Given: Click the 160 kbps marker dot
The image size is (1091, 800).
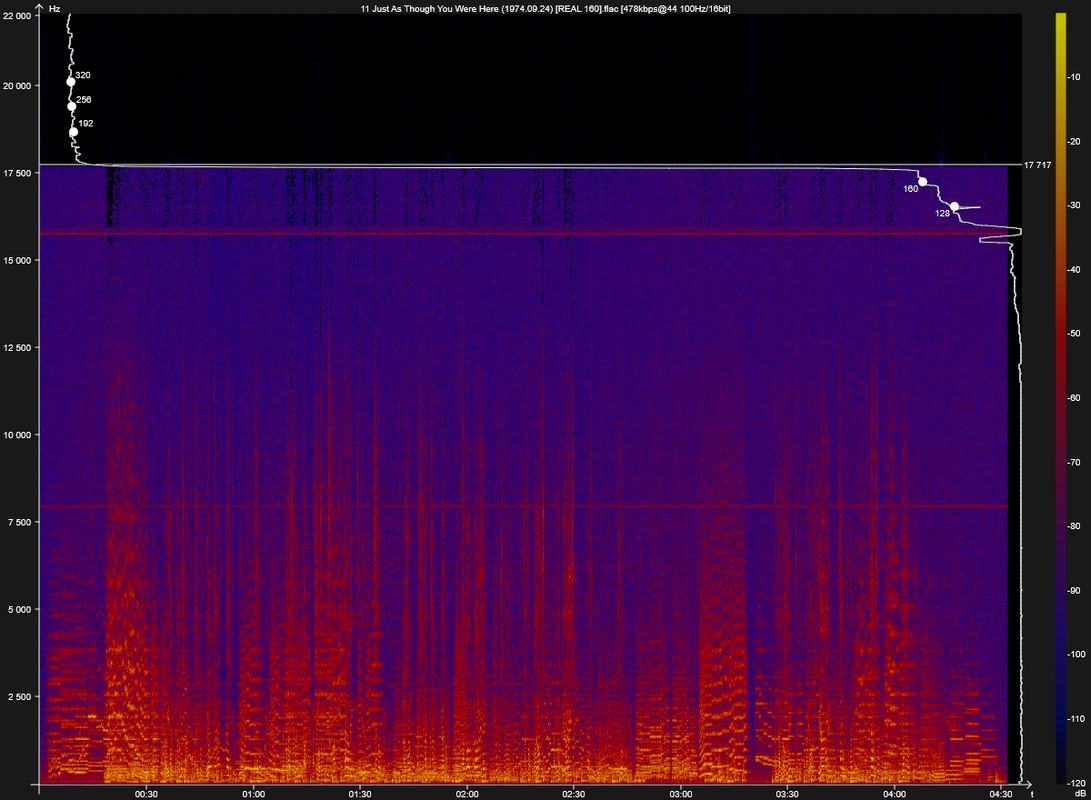Looking at the screenshot, I should (x=923, y=182).
